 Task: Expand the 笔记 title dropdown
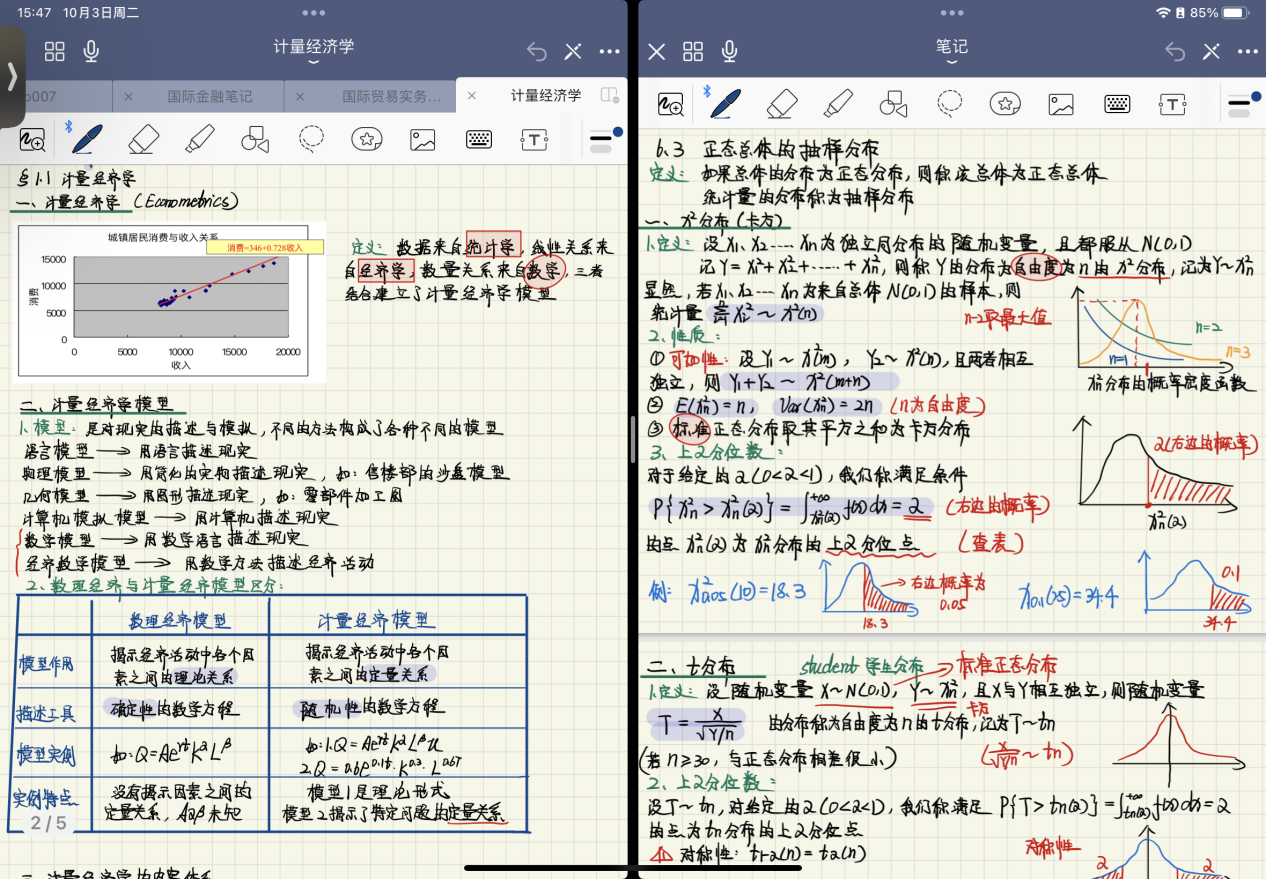(x=951, y=52)
